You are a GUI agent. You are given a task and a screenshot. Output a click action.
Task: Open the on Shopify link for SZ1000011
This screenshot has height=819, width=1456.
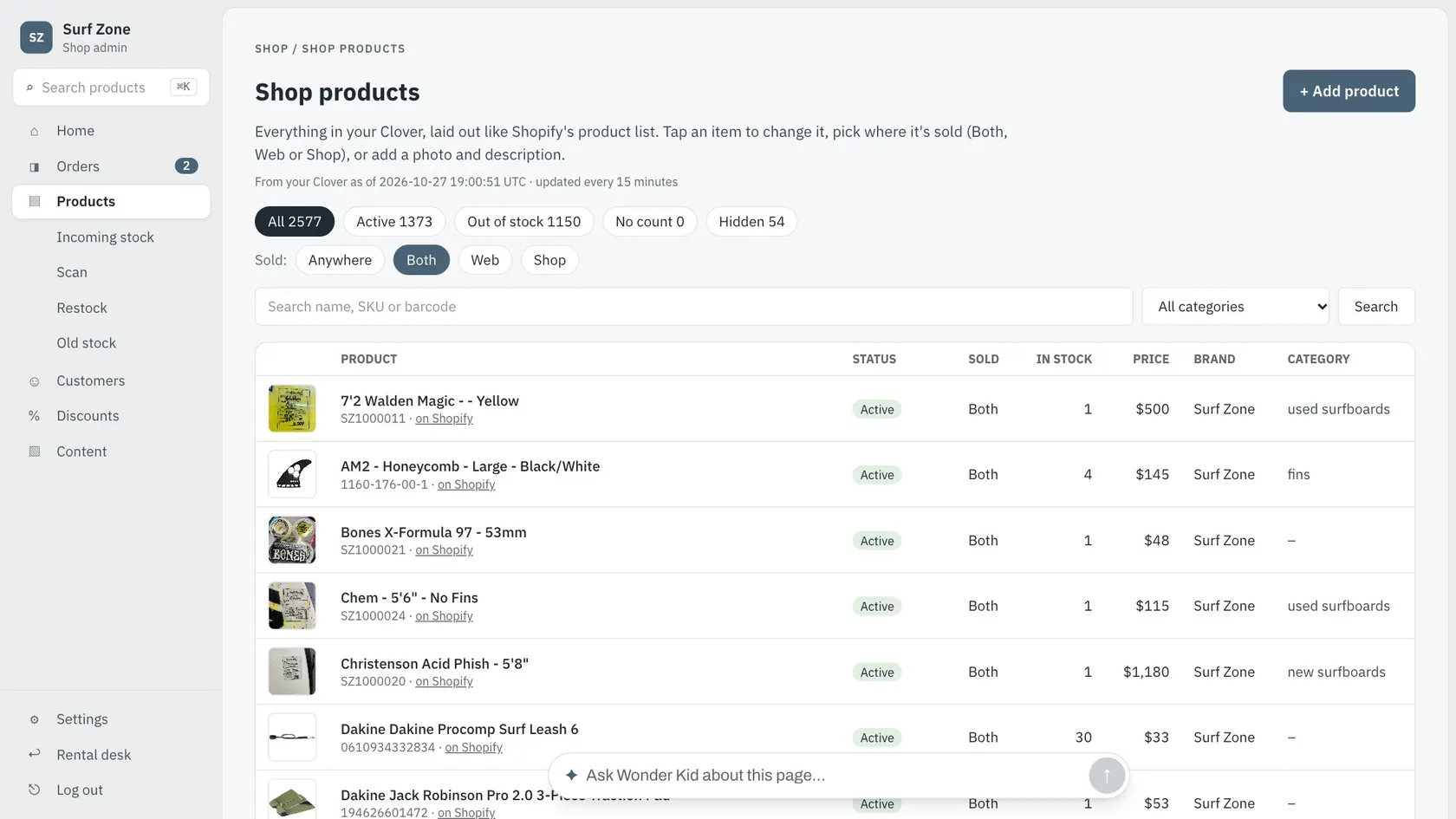tap(445, 419)
